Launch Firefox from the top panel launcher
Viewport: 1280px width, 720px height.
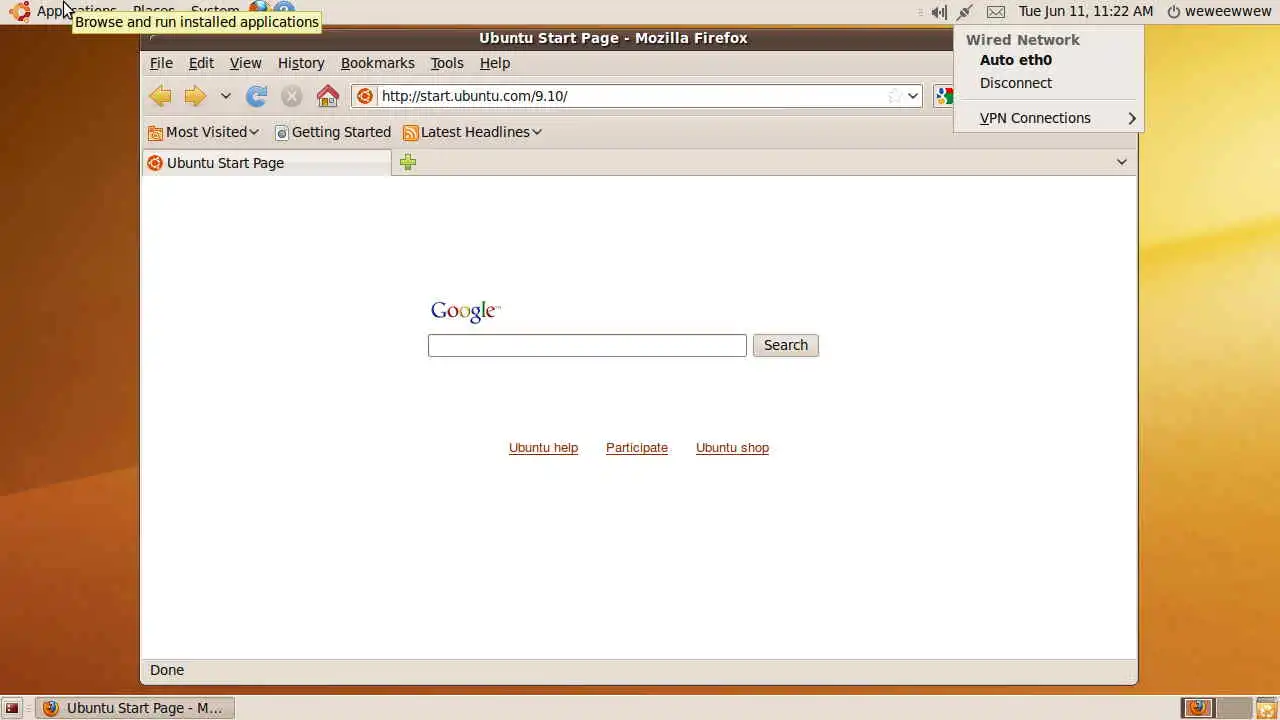pyautogui.click(x=259, y=9)
